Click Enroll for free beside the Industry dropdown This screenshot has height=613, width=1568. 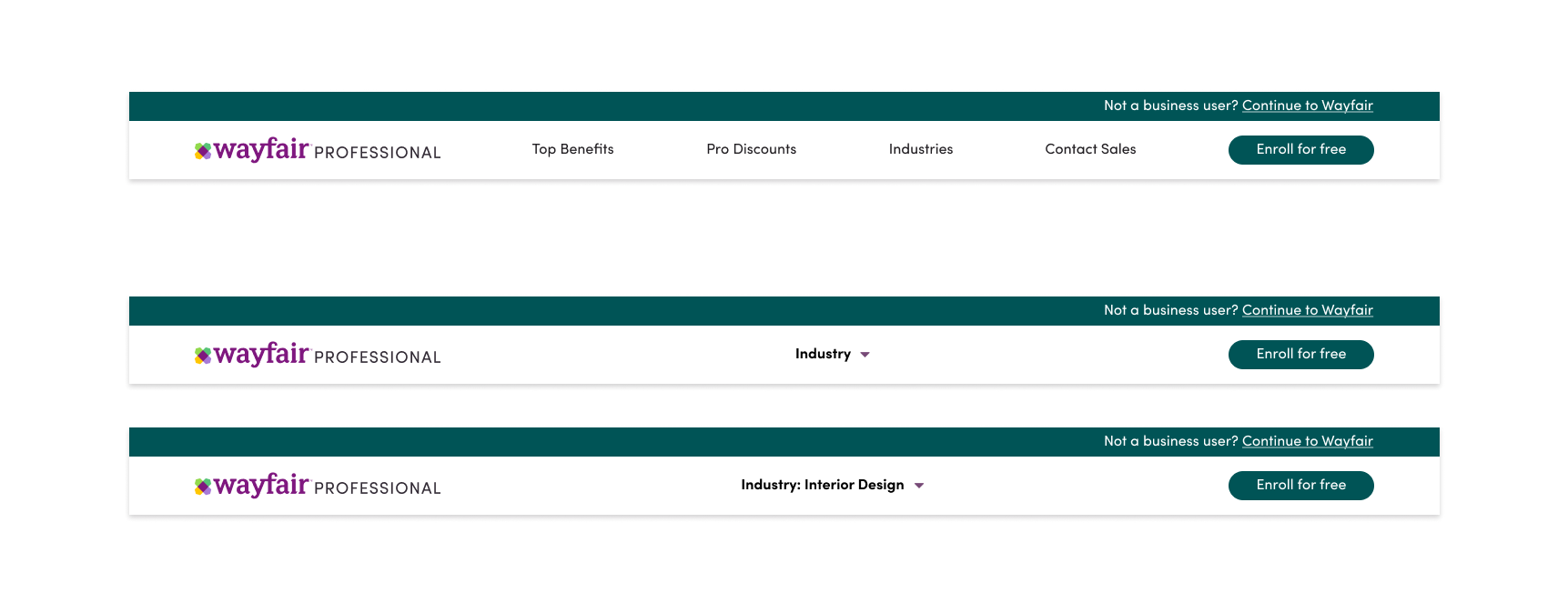click(1301, 355)
